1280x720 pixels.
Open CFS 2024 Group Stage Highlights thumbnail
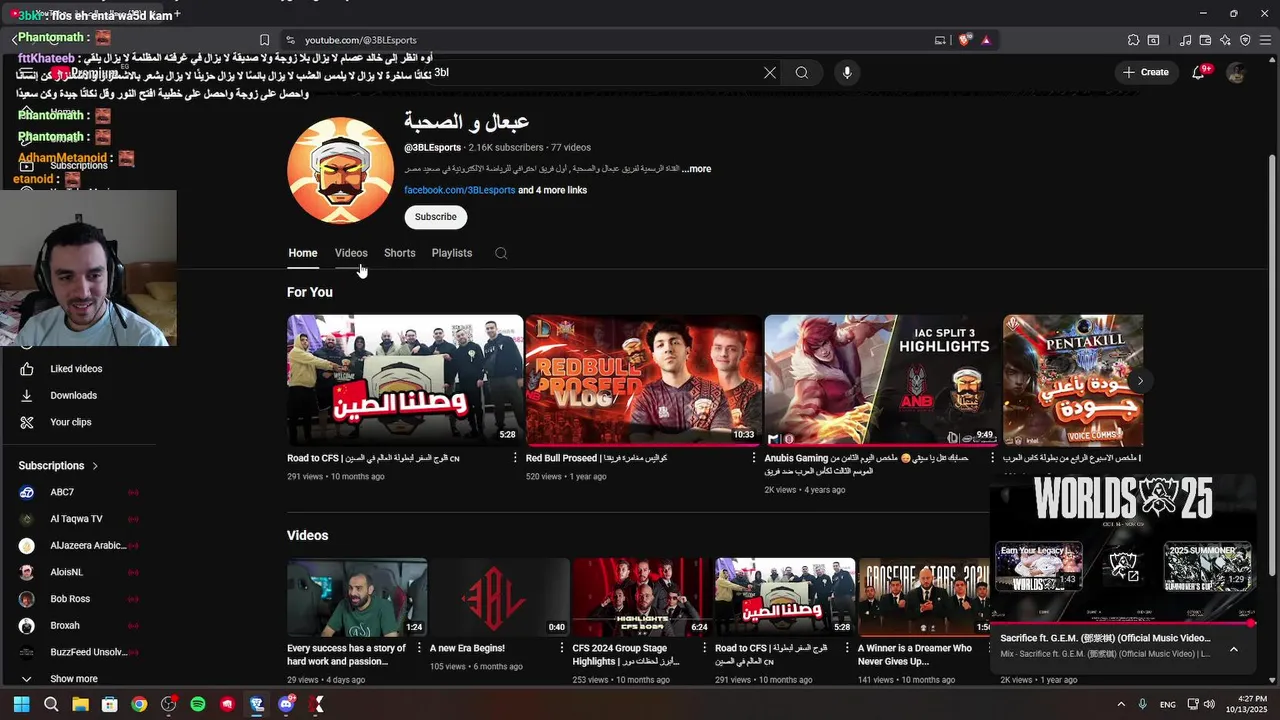click(642, 597)
